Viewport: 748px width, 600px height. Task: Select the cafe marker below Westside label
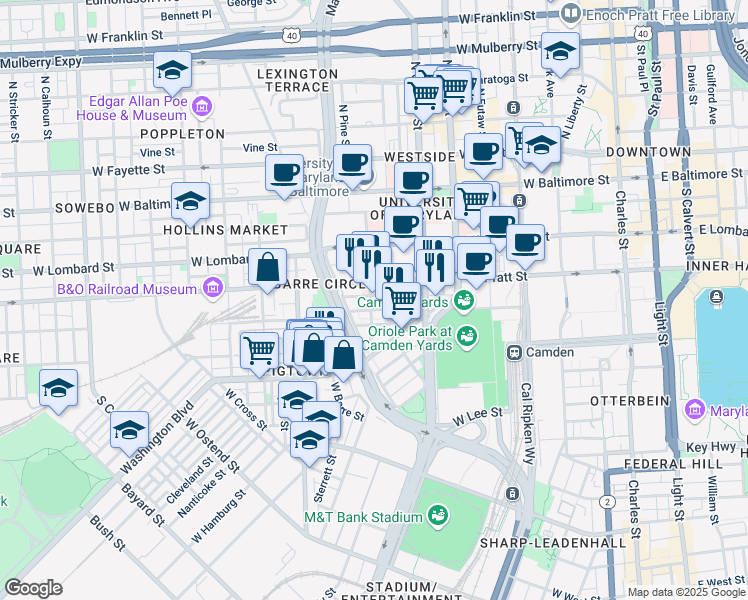coord(414,183)
